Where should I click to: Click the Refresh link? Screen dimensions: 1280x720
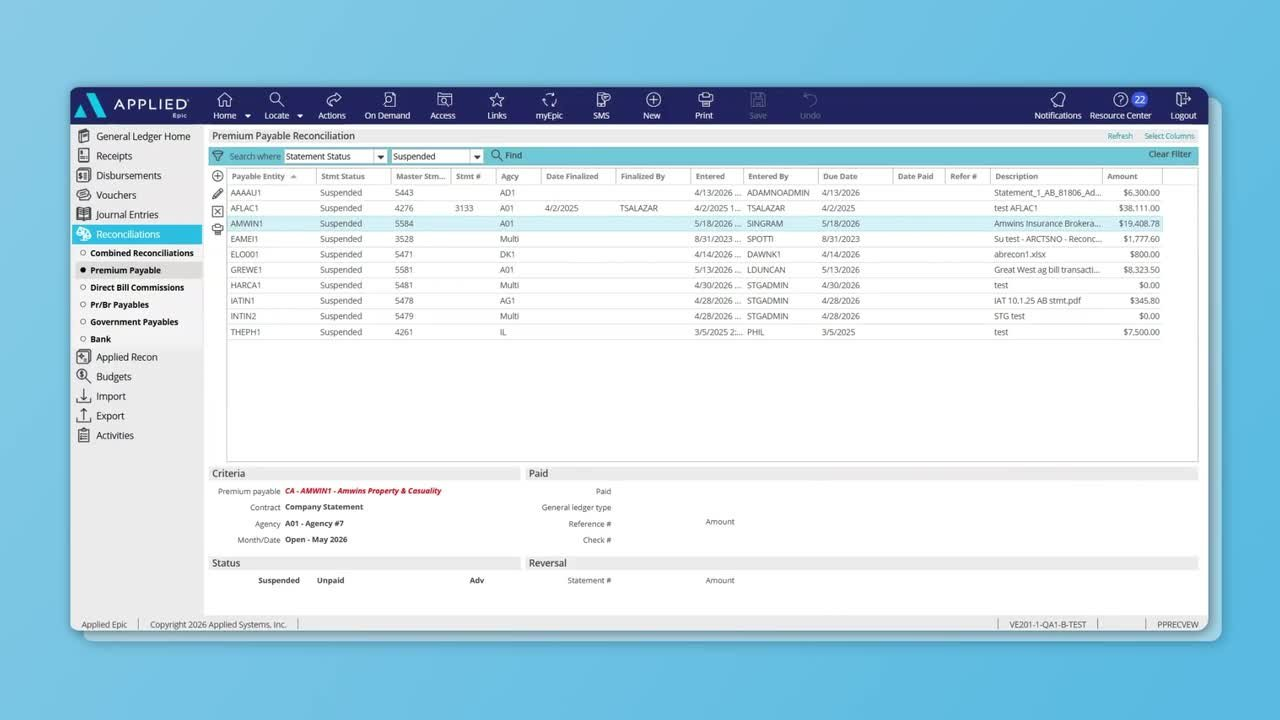[x=1120, y=136]
